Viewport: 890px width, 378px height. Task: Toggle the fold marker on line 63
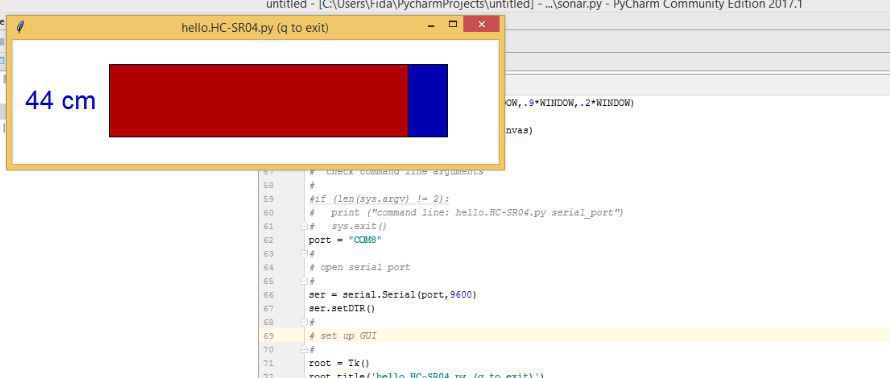[x=304, y=254]
